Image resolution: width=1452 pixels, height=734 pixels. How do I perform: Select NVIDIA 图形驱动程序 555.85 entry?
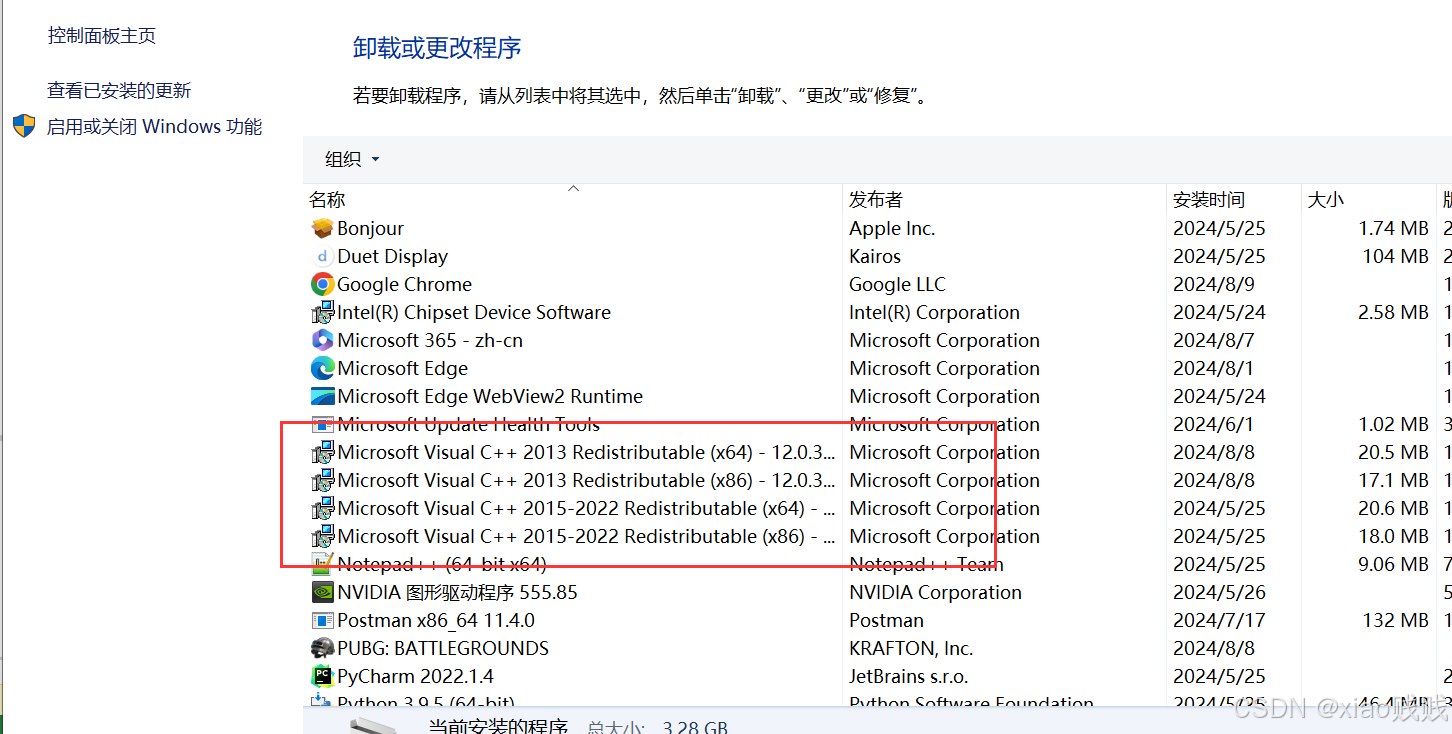(458, 593)
